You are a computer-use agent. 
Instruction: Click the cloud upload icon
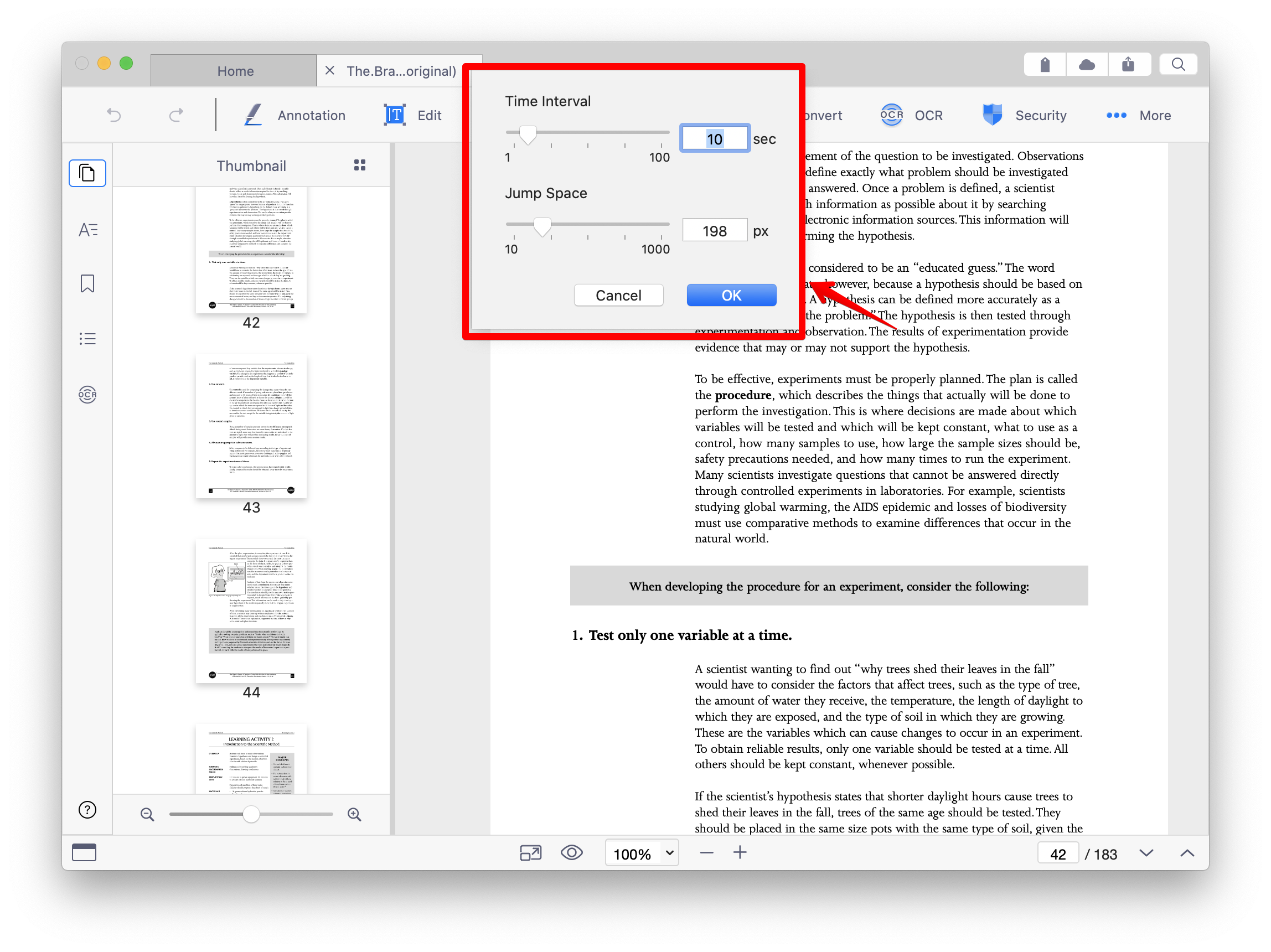click(1087, 64)
